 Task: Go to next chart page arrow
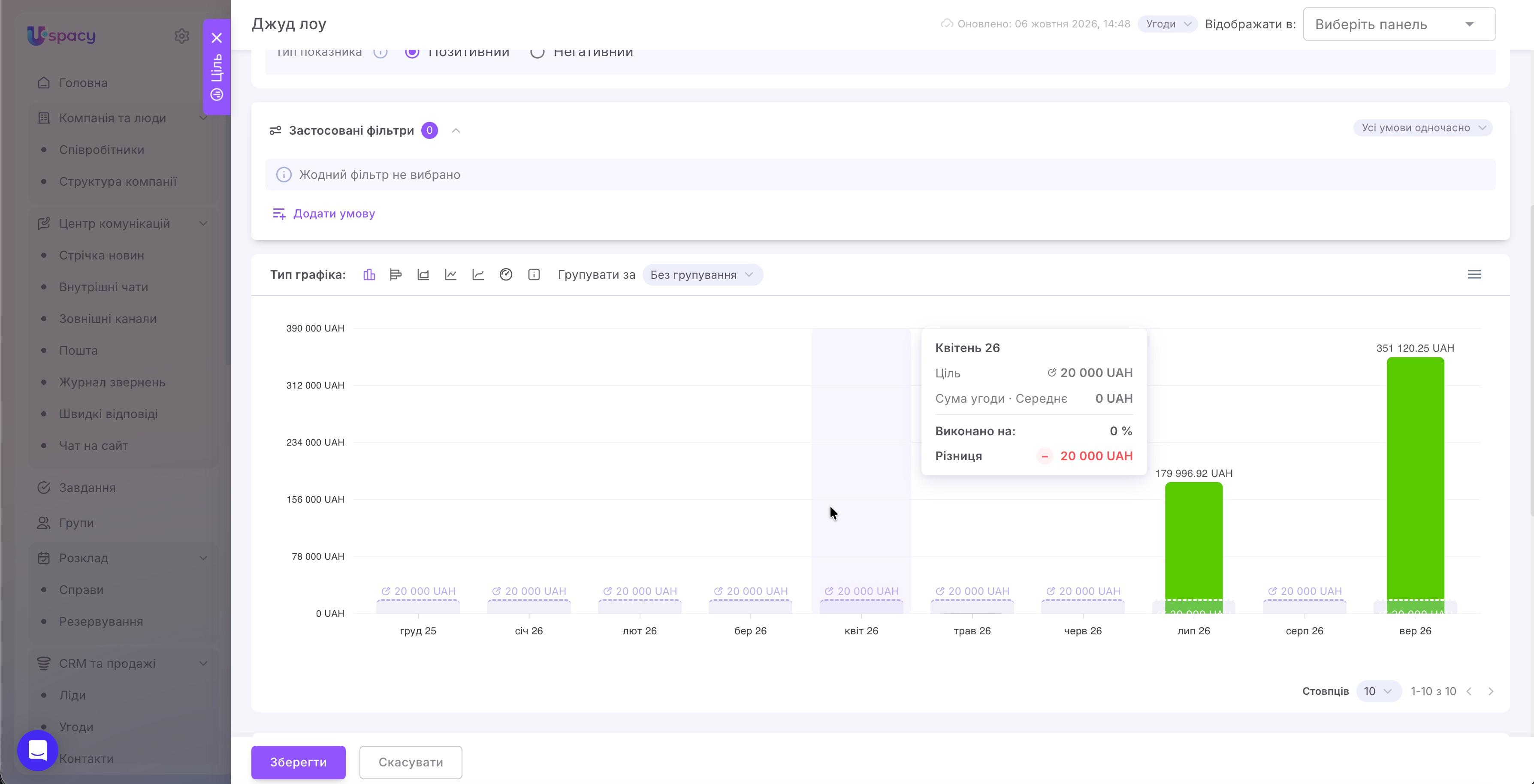pos(1491,691)
